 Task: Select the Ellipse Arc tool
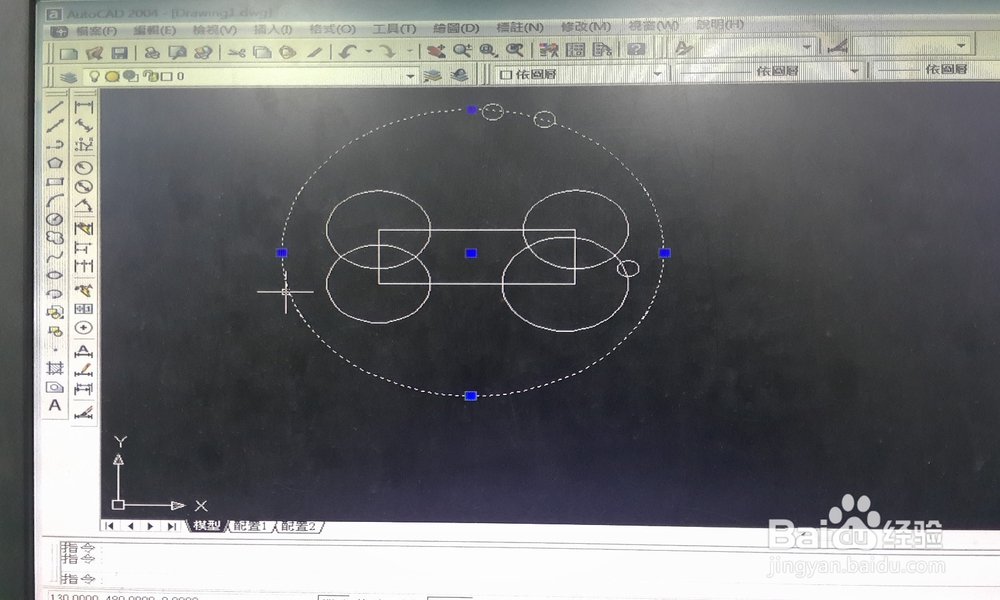click(55, 293)
